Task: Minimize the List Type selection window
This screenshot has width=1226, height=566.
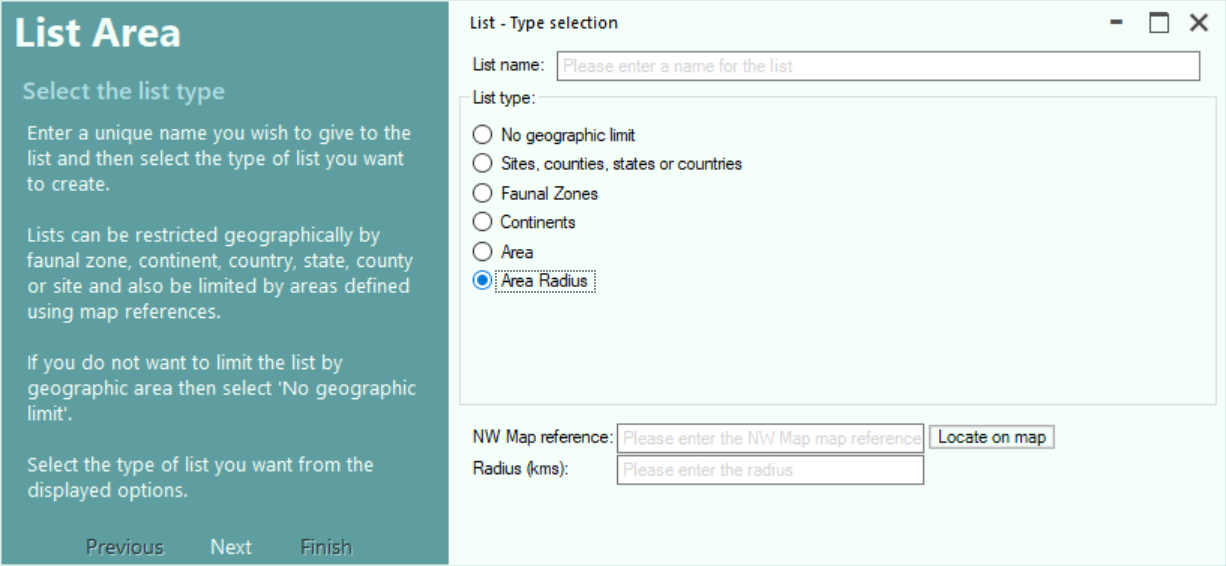Action: tap(1117, 22)
